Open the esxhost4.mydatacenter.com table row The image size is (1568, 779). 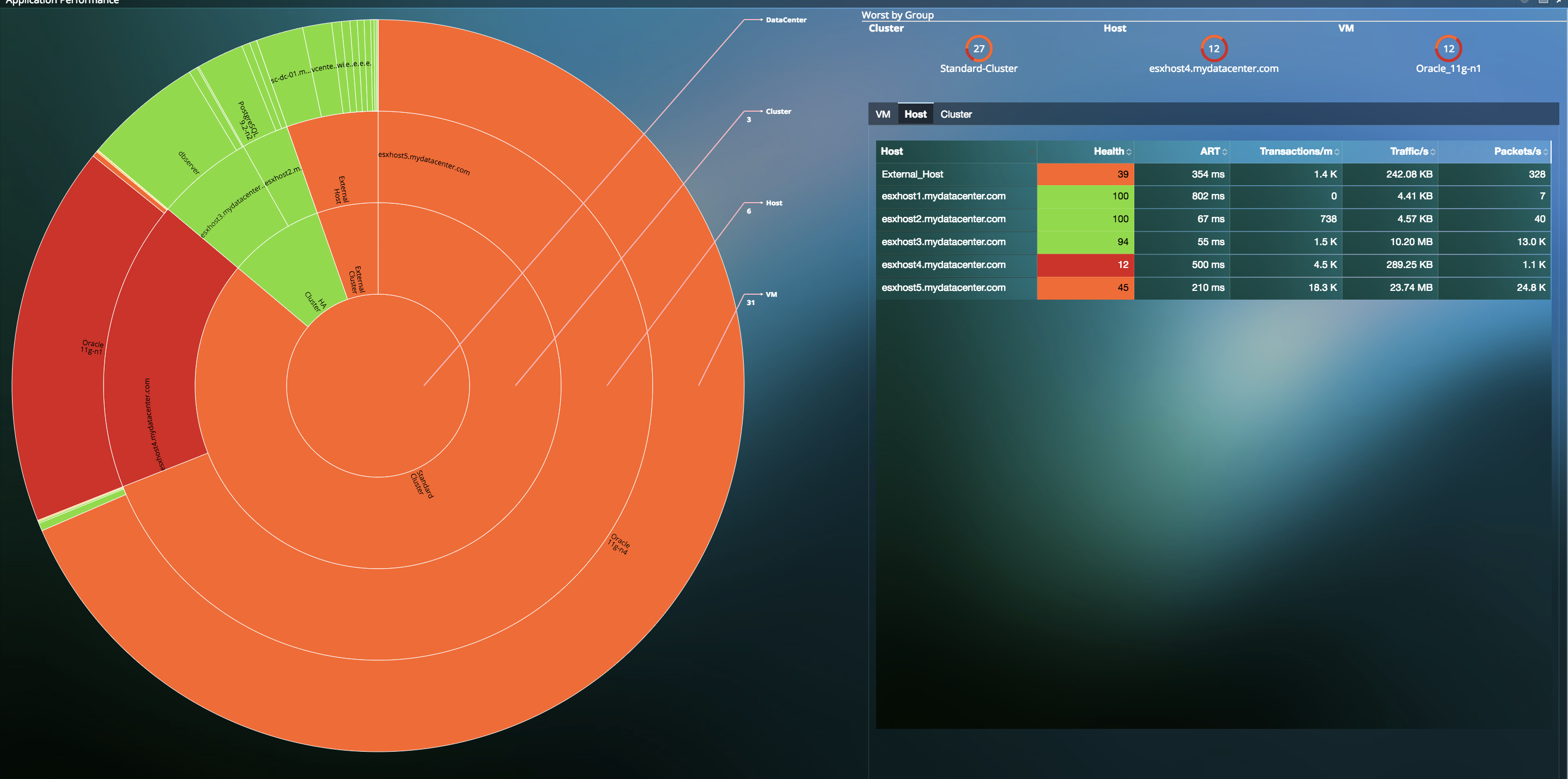[x=944, y=265]
